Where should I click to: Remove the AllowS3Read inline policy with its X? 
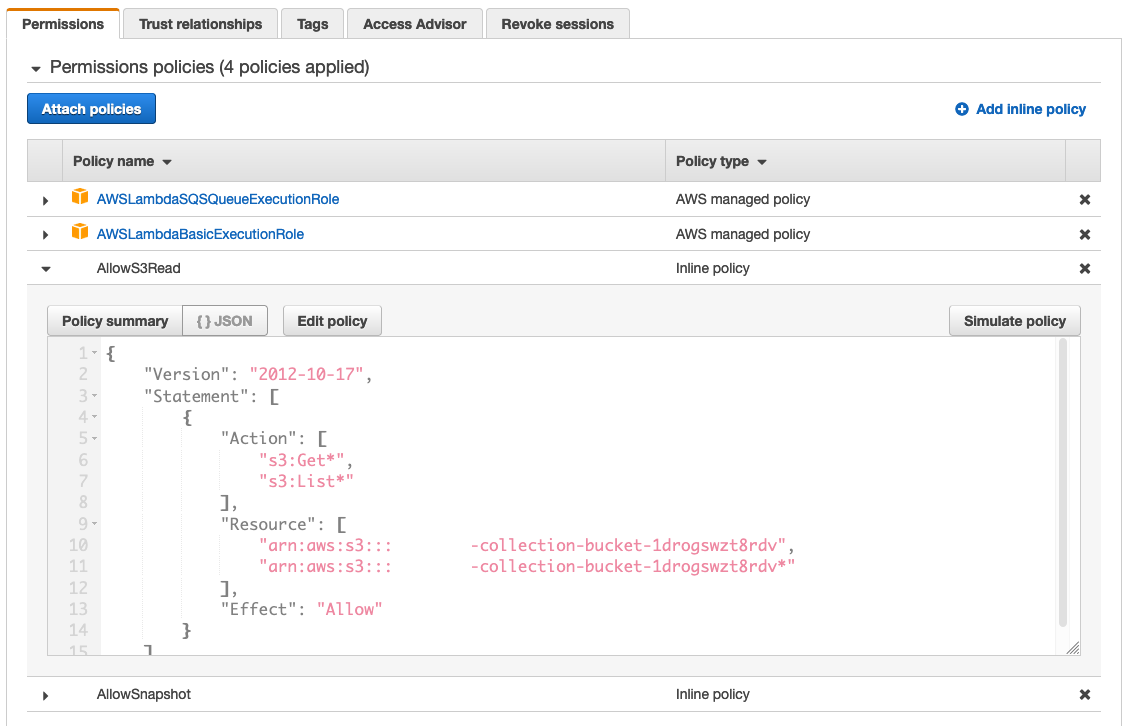coord(1084,268)
